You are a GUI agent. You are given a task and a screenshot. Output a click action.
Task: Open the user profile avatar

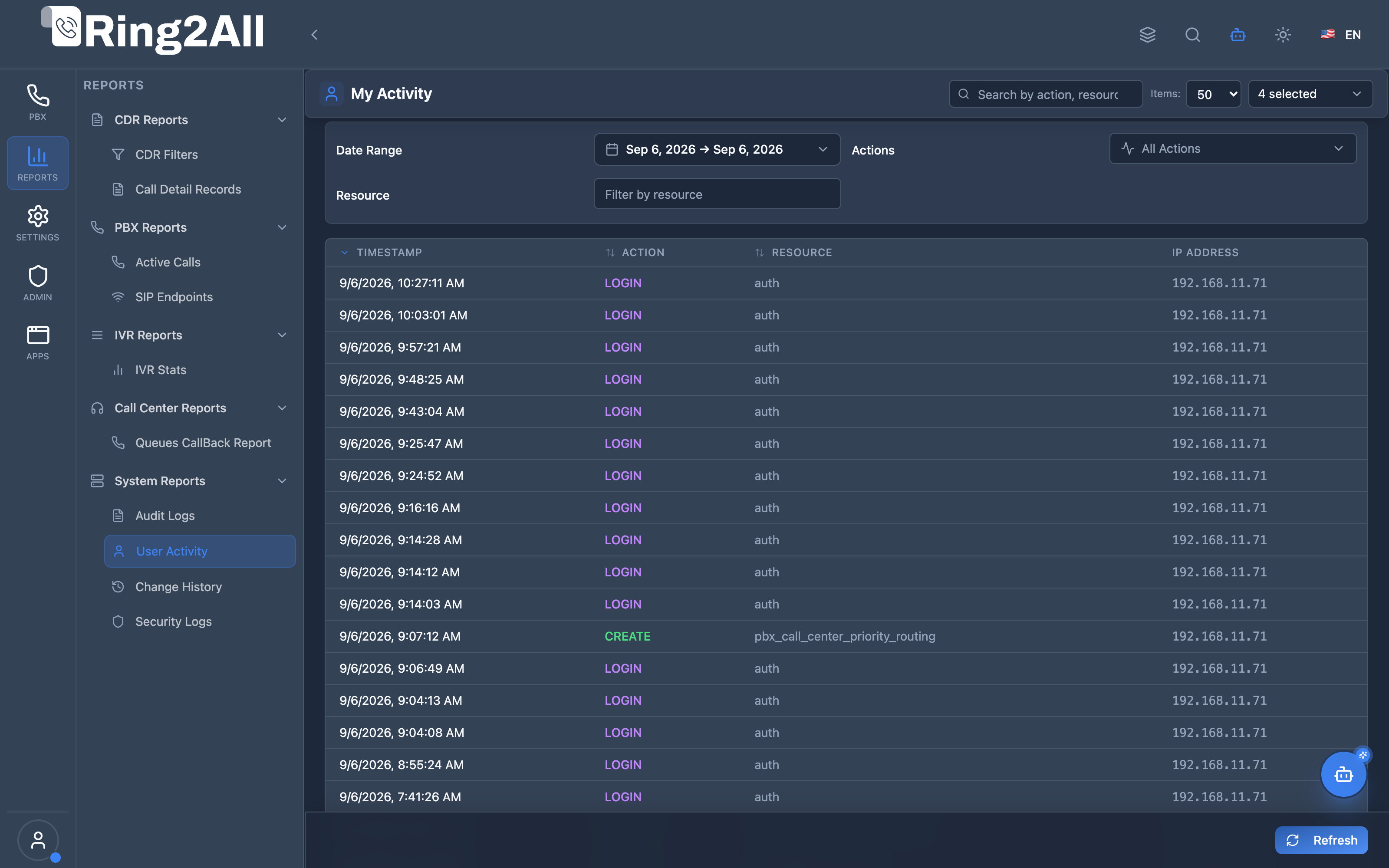[38, 840]
